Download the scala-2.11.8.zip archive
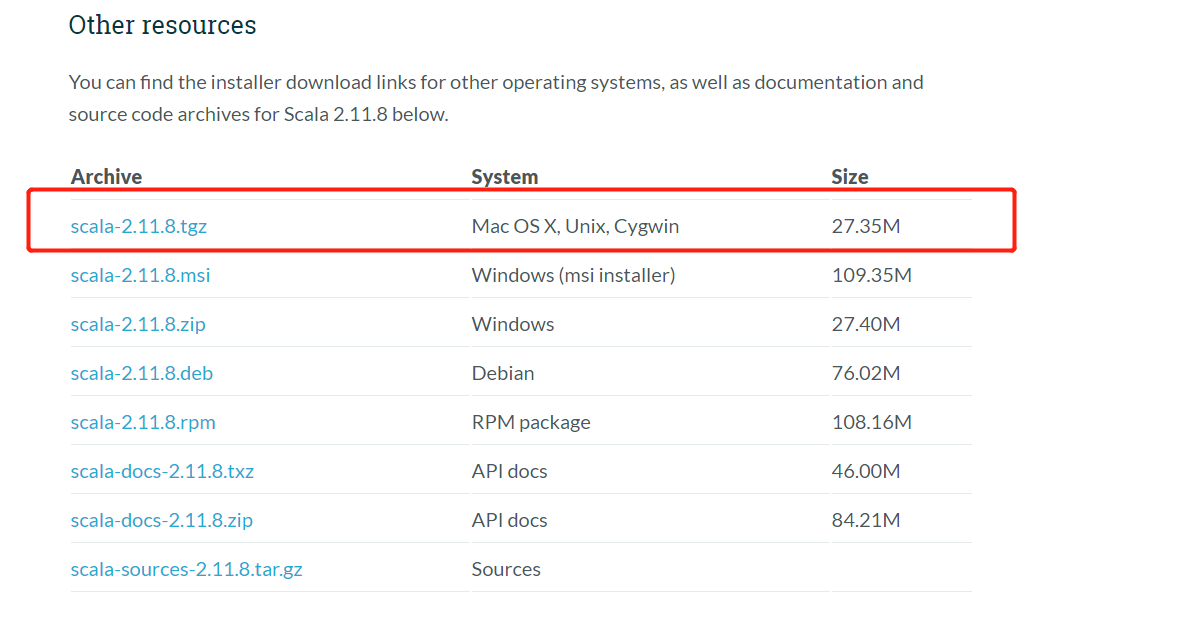This screenshot has width=1197, height=618. (x=137, y=324)
